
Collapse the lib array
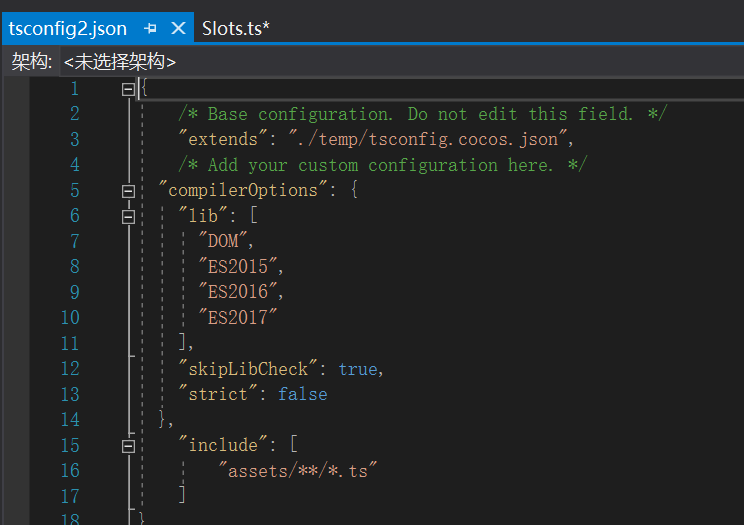(x=127, y=216)
